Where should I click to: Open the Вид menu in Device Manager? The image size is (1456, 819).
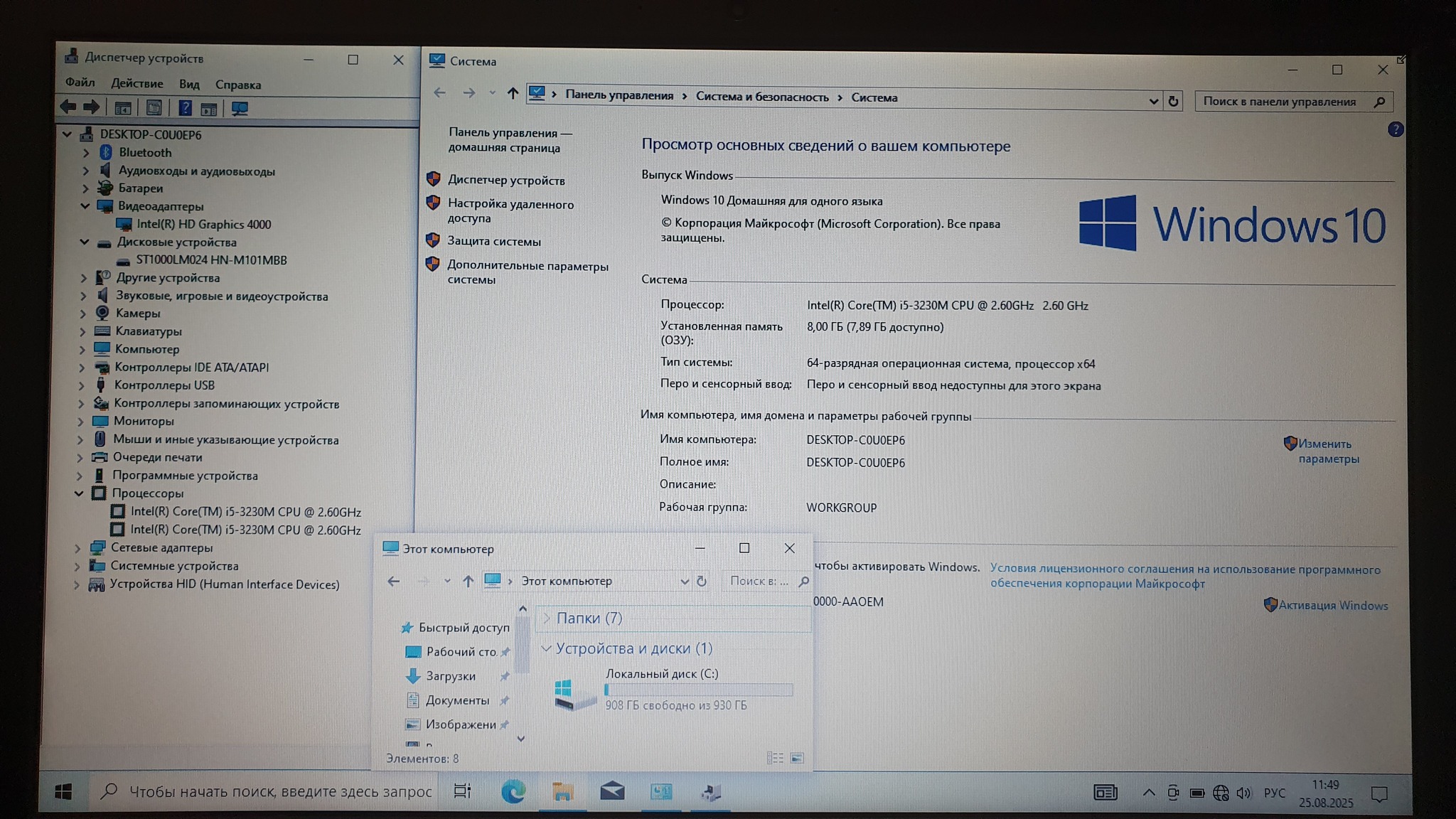tap(189, 84)
